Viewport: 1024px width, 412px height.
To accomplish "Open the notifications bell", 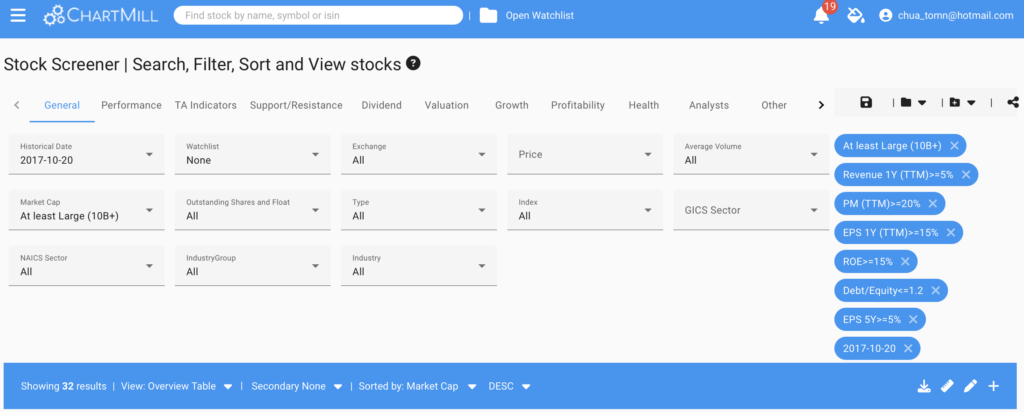I will (822, 15).
